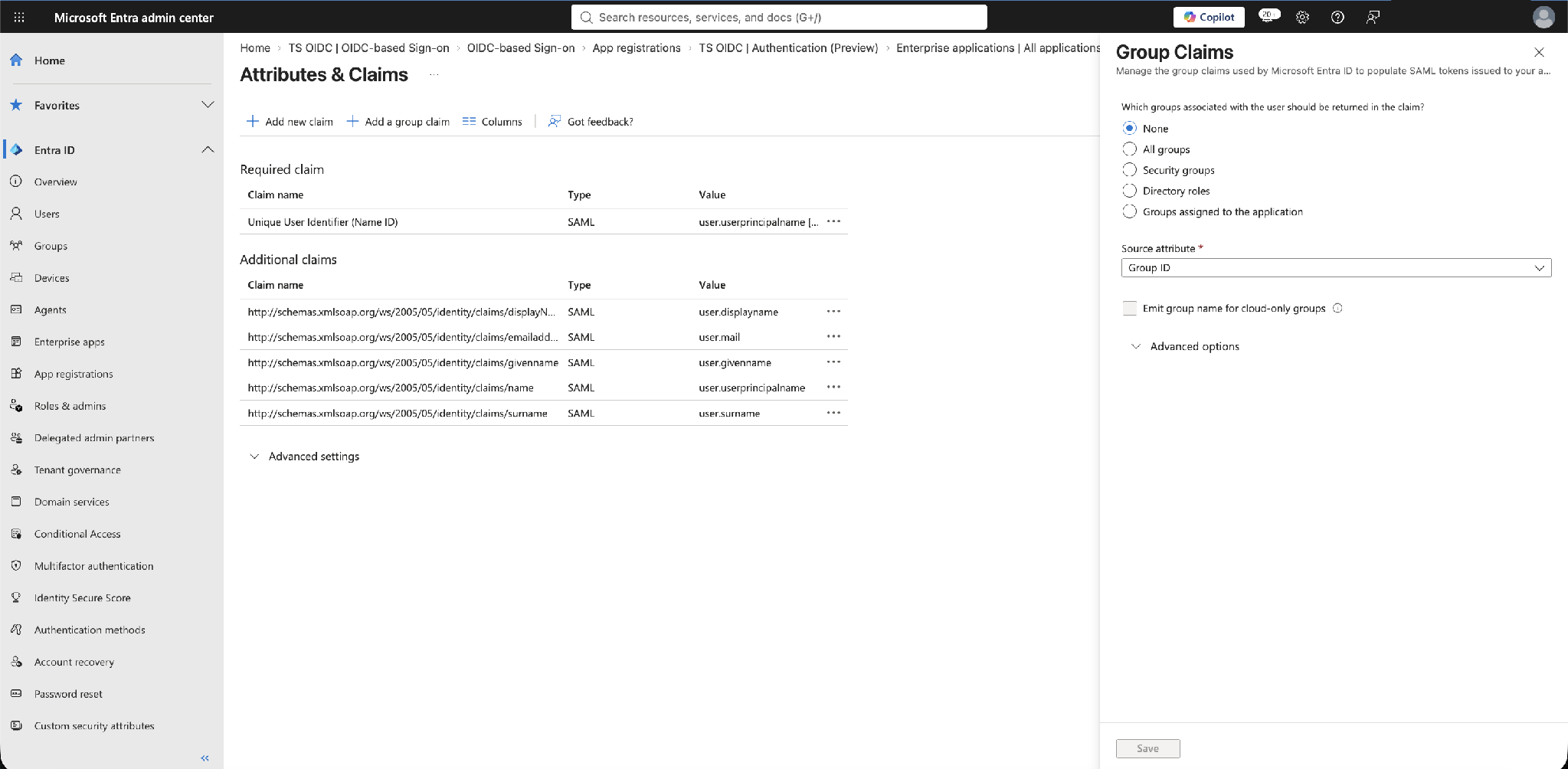Open the account avatar menu

click(1543, 17)
